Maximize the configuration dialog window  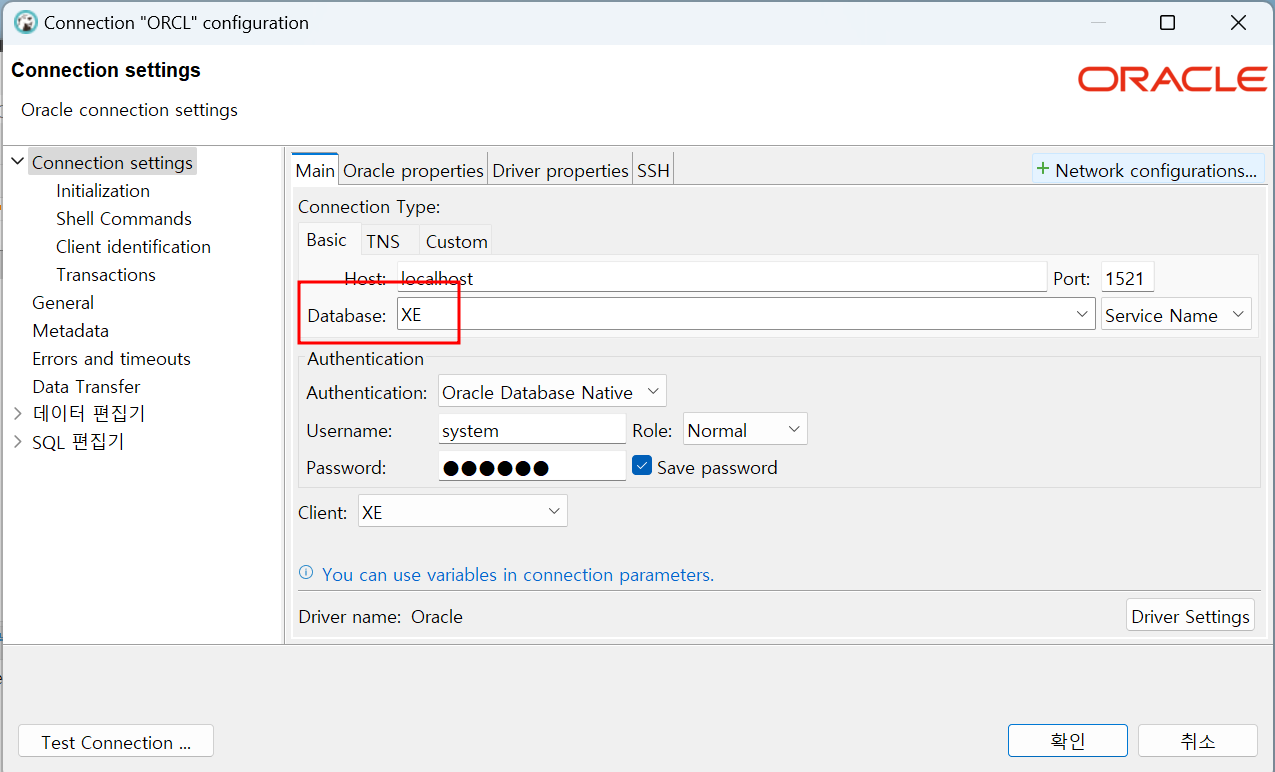pyautogui.click(x=1167, y=23)
